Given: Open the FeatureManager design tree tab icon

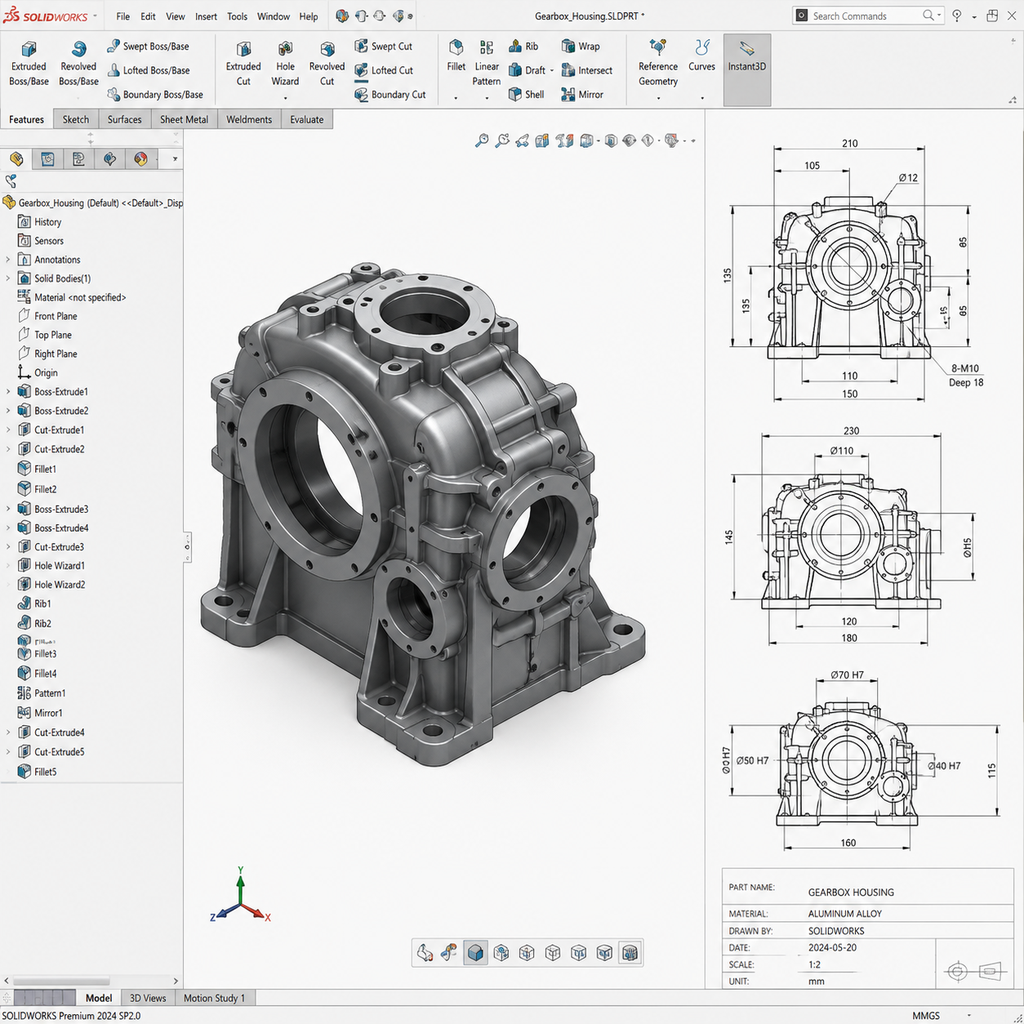Looking at the screenshot, I should coord(16,159).
